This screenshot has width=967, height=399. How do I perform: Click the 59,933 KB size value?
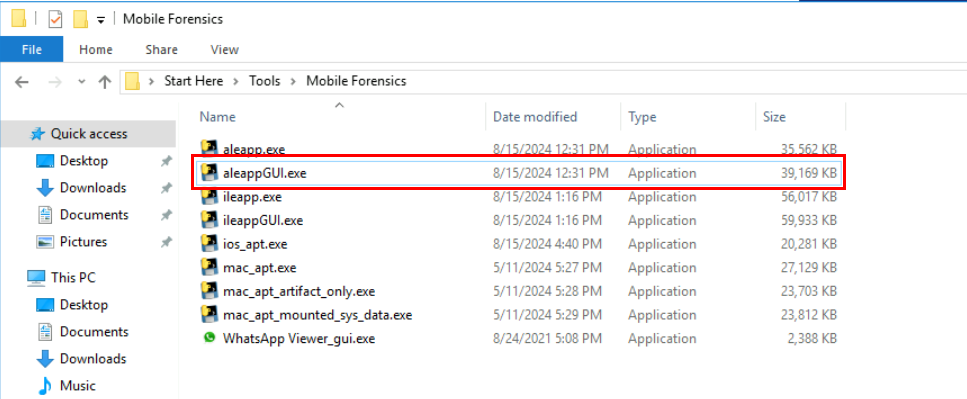[x=809, y=221]
